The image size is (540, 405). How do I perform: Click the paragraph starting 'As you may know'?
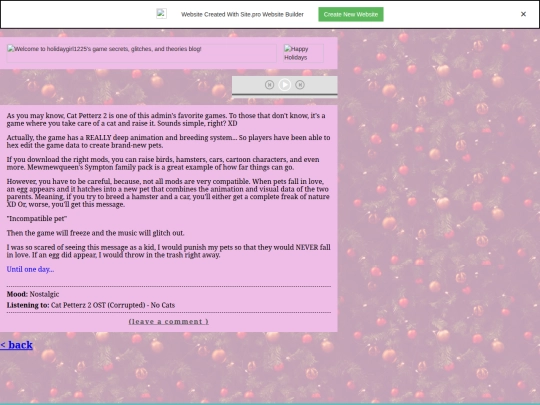166,119
